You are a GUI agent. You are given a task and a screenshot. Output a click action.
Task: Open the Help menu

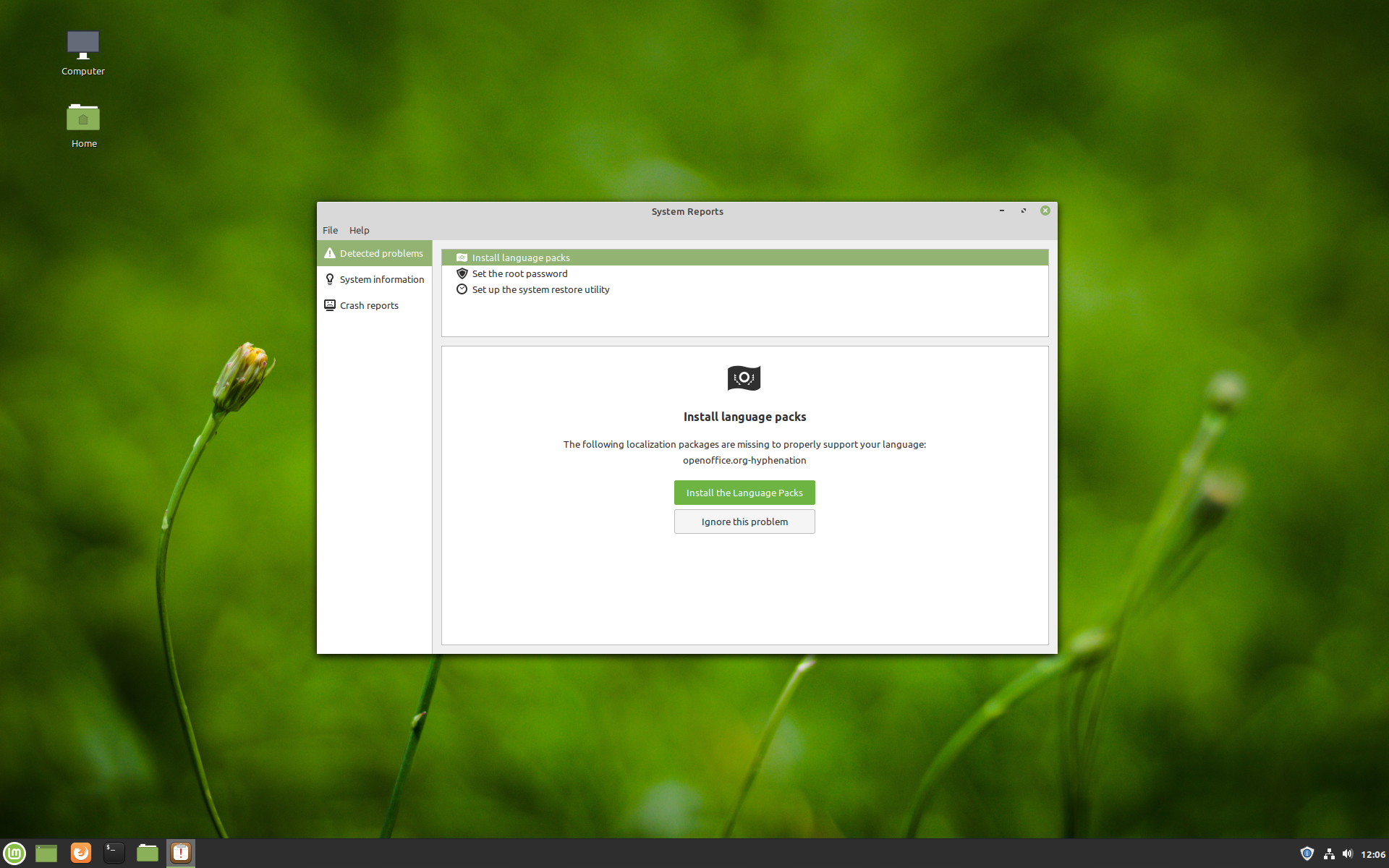(359, 230)
